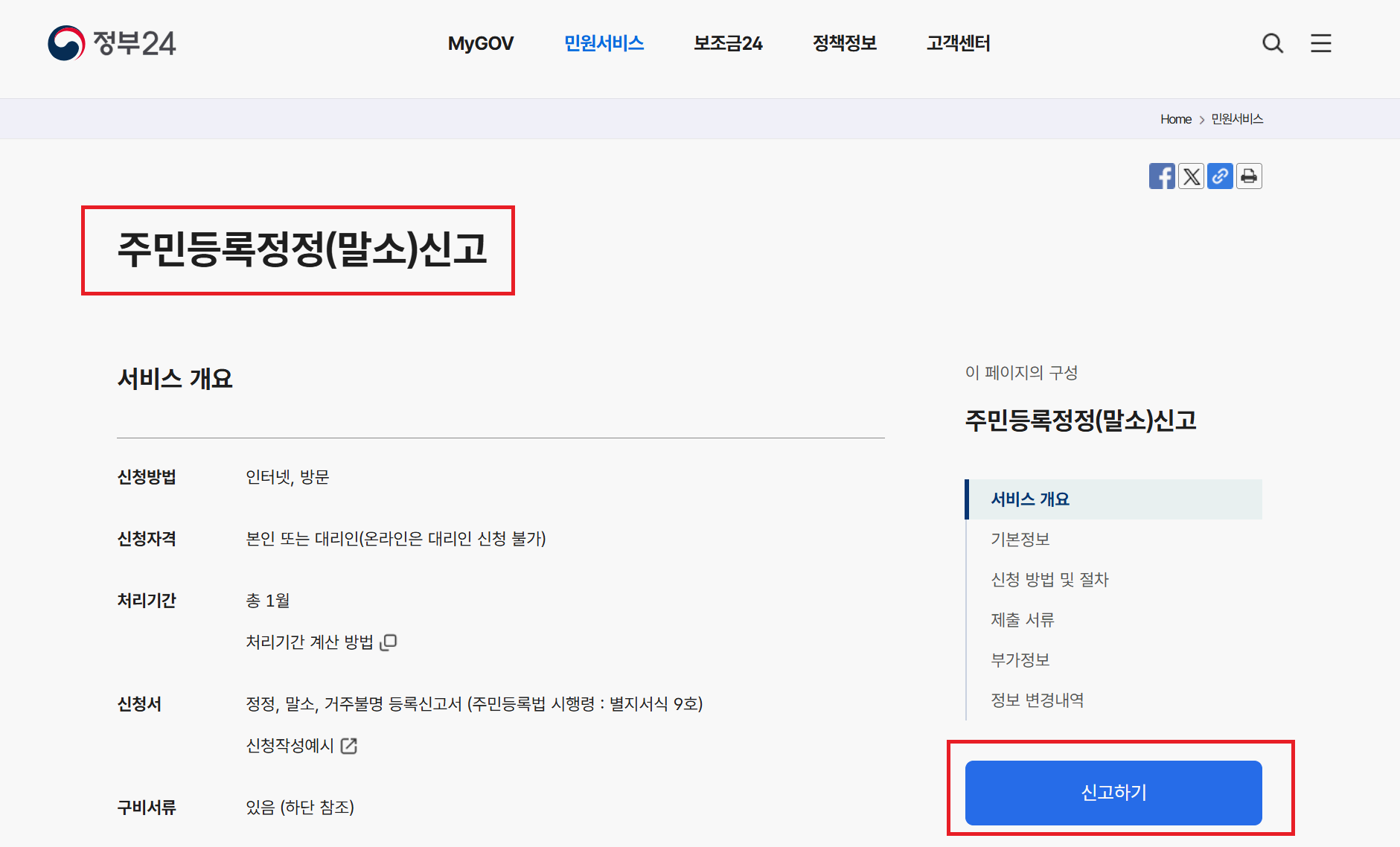Go back via the Home breadcrumb
The height and width of the screenshot is (847, 1400).
[1175, 118]
